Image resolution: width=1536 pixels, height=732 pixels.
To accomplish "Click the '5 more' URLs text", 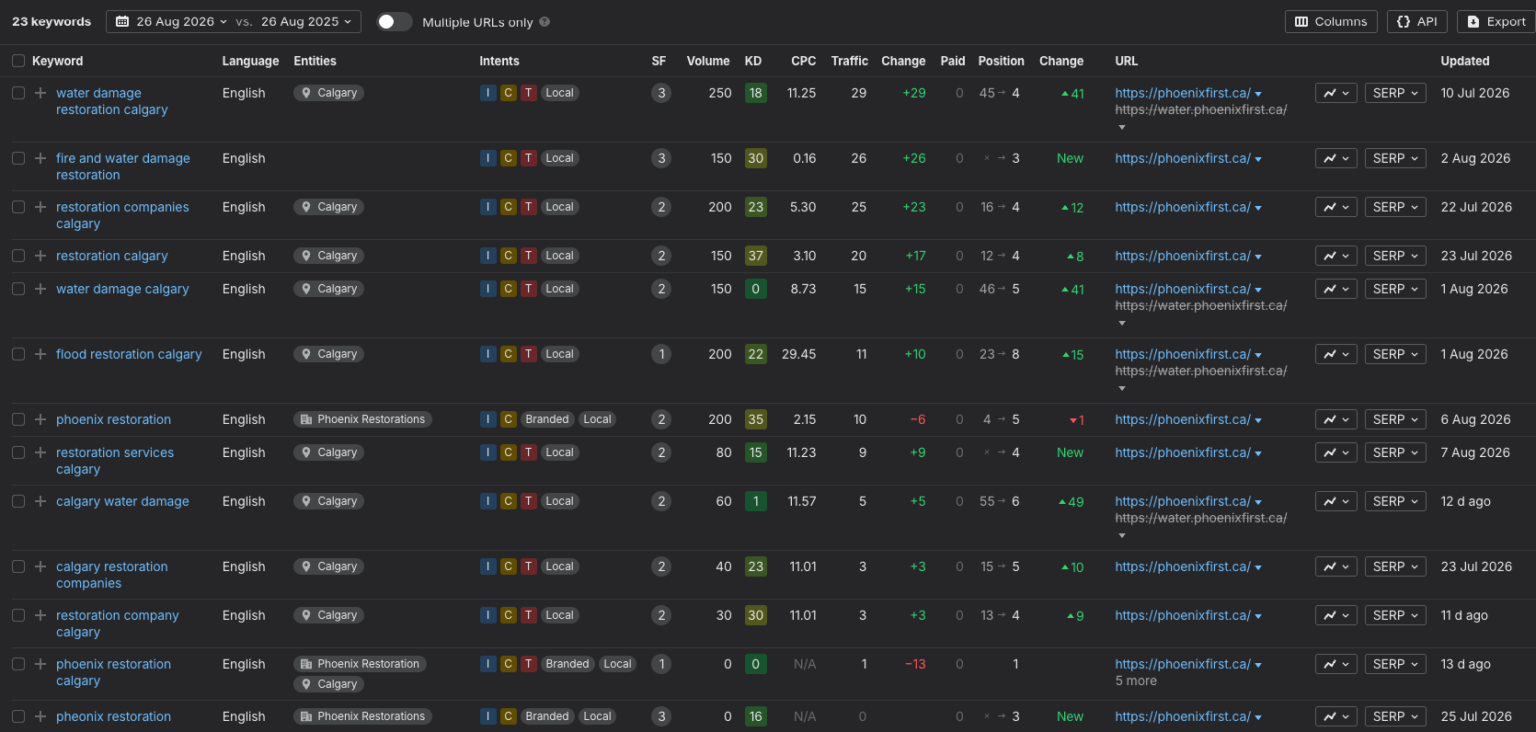I will [1136, 681].
